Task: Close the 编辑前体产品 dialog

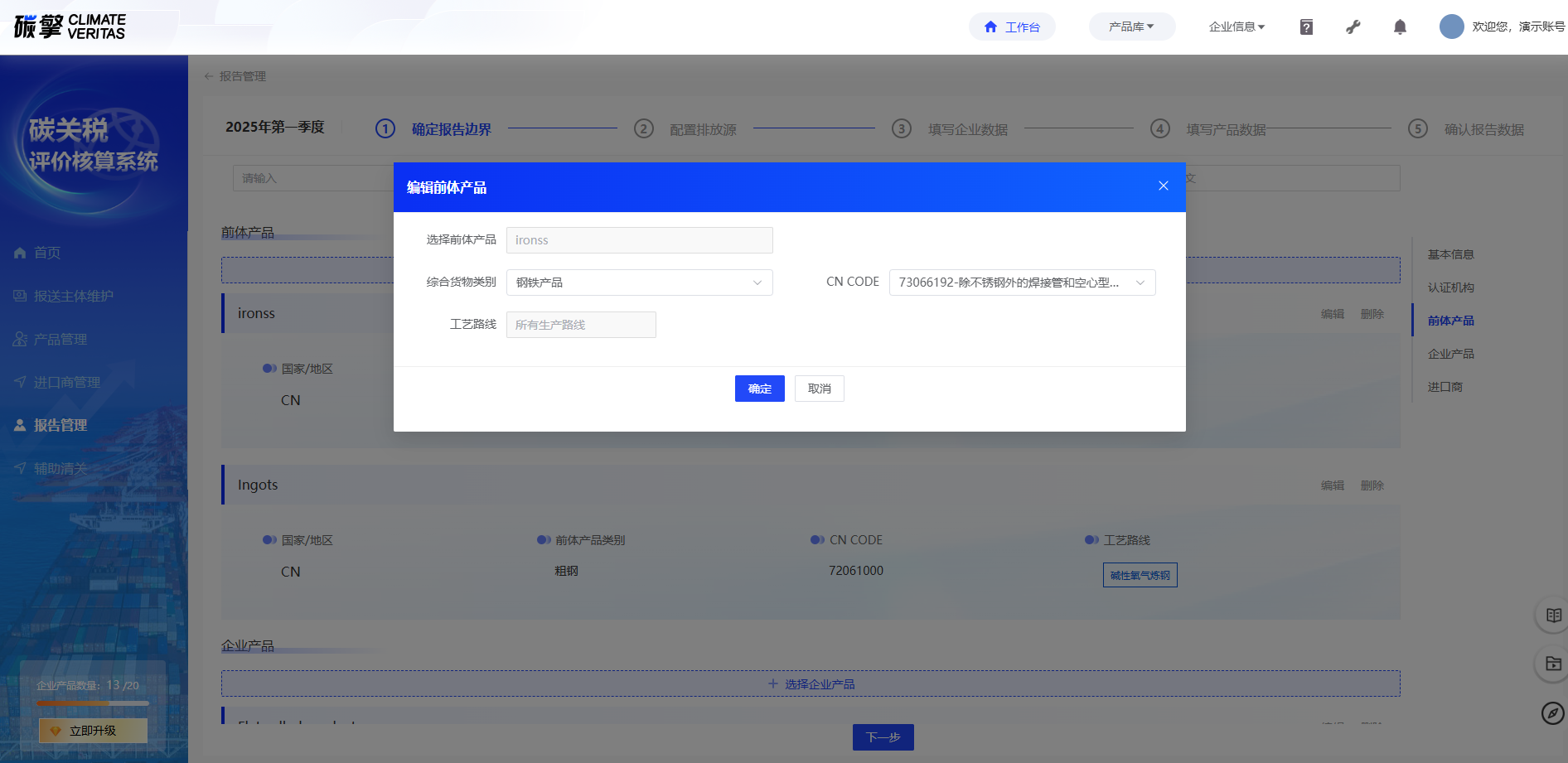Action: coord(1164,186)
